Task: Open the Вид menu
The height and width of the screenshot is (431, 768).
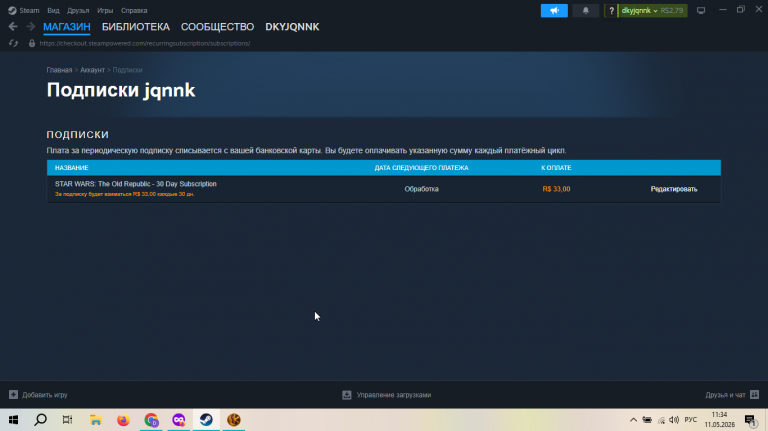Action: (53, 10)
